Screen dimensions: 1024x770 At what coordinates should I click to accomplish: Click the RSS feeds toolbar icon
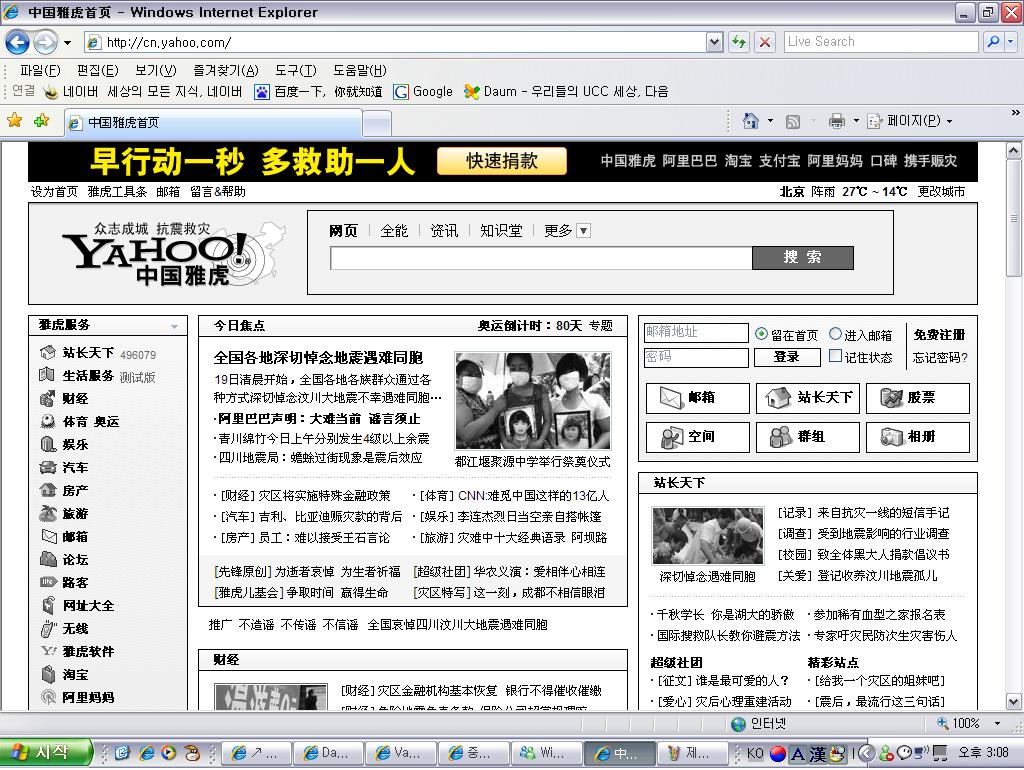click(793, 121)
